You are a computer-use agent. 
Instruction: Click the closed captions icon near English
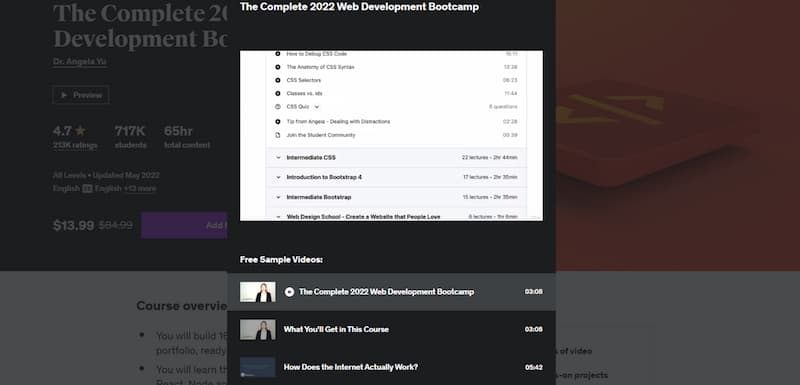coord(87,189)
